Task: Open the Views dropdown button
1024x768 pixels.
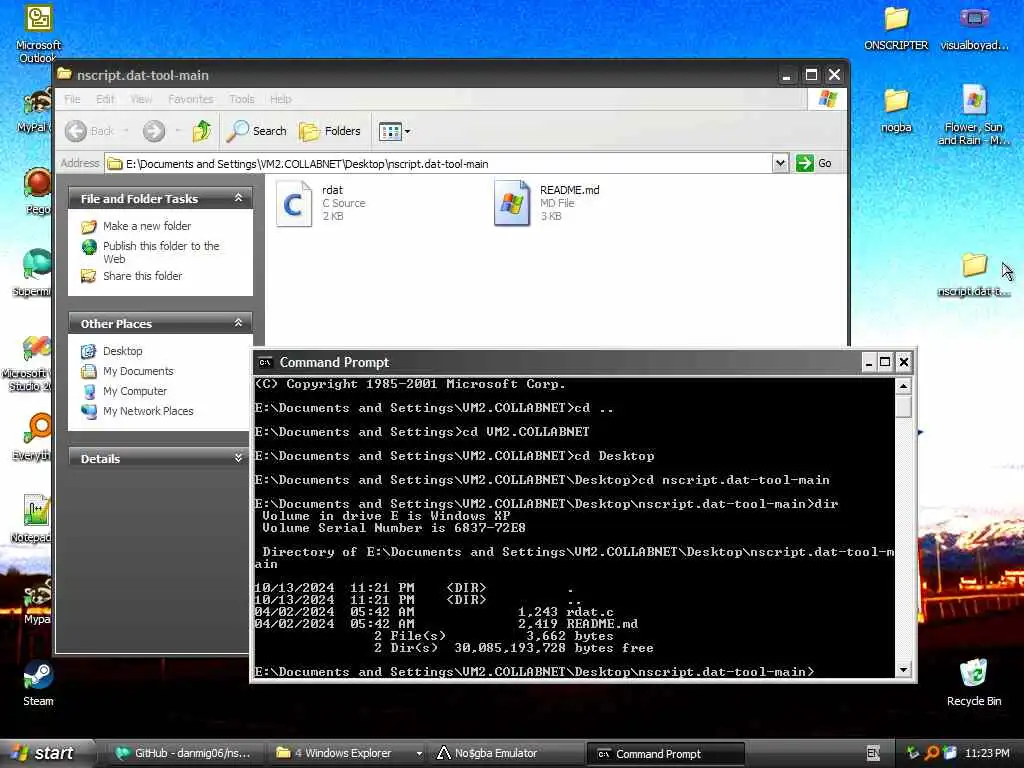Action: click(x=394, y=131)
